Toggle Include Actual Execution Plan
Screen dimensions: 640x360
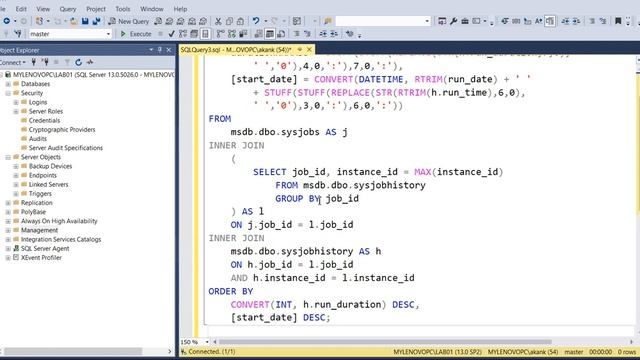220,34
